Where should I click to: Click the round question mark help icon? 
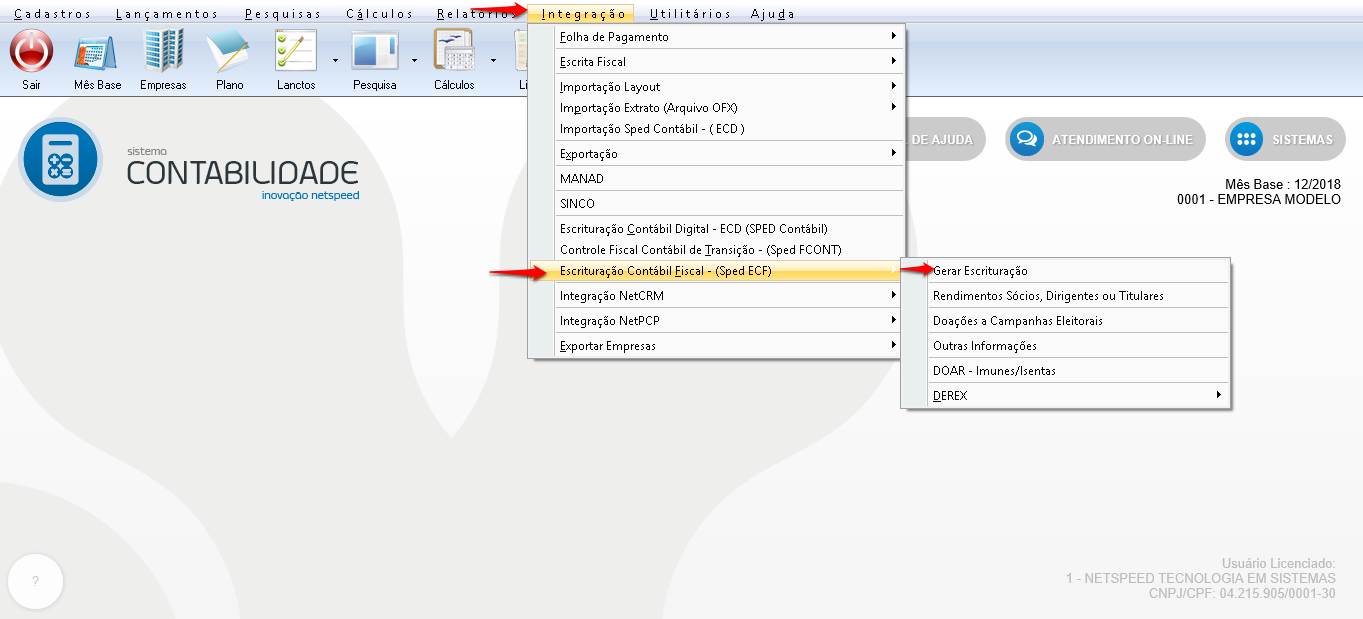(35, 581)
